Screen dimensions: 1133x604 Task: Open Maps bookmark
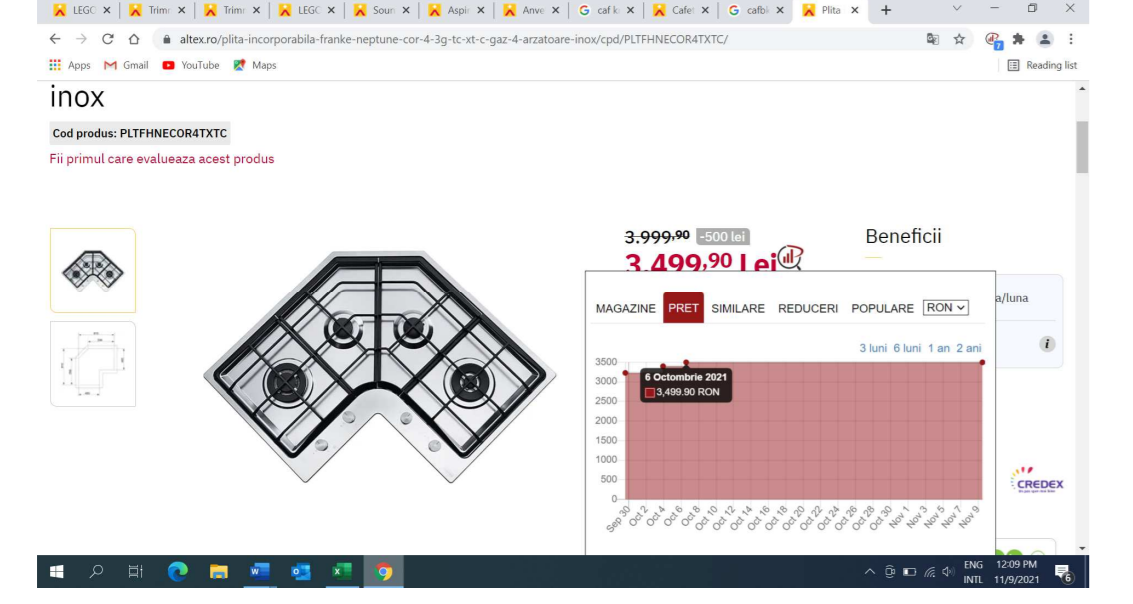(254, 65)
